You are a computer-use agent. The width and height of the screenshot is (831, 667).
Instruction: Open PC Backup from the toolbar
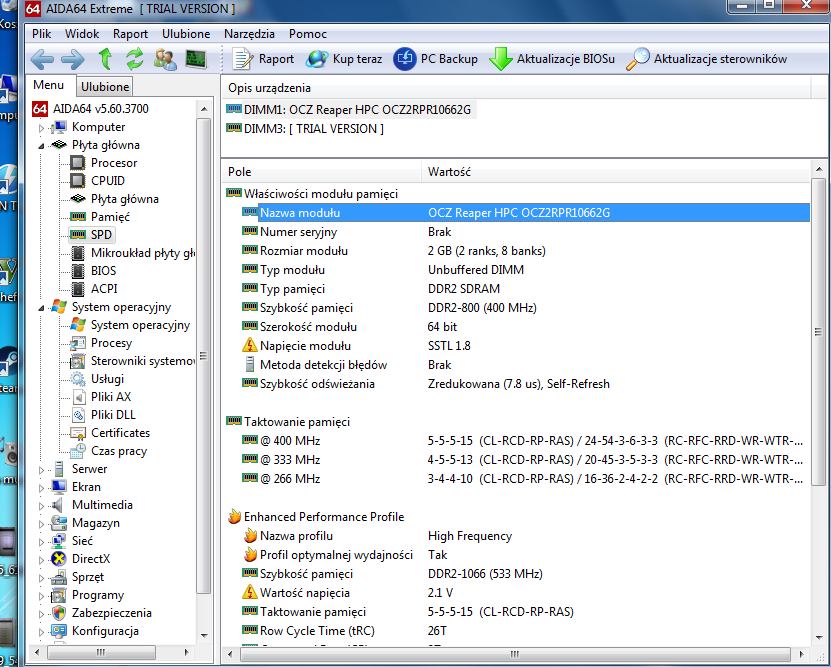coord(435,59)
